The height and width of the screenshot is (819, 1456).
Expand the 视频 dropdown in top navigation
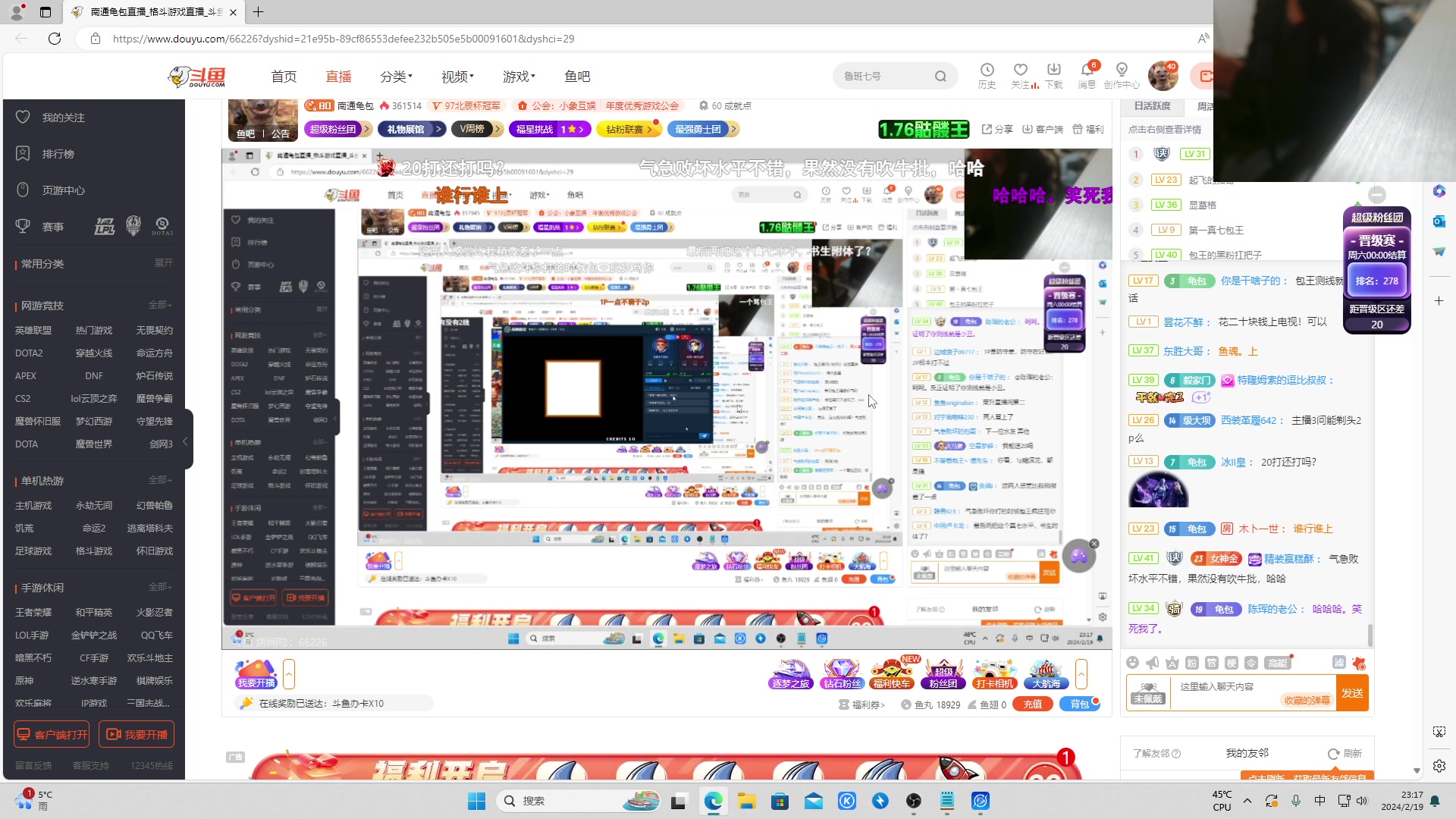(x=457, y=77)
